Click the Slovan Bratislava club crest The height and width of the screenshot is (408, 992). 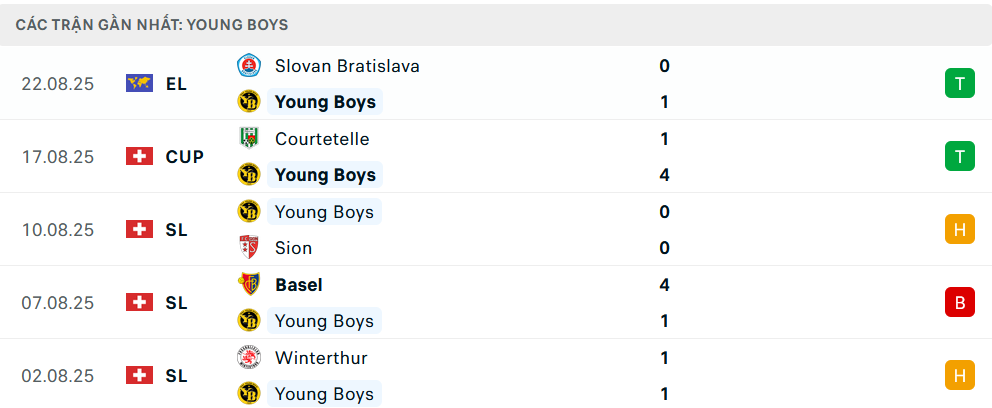(247, 66)
